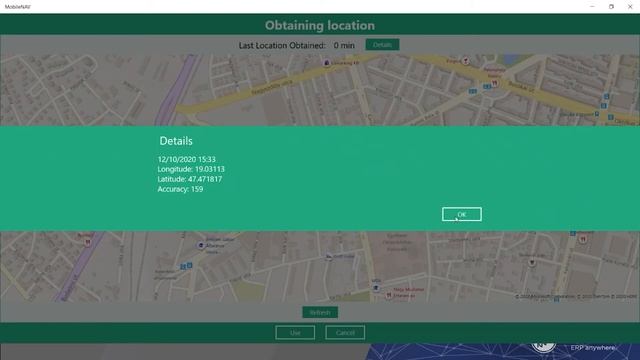The image size is (640, 360).
Task: Click the ERP anywhere text
Action: 592,348
